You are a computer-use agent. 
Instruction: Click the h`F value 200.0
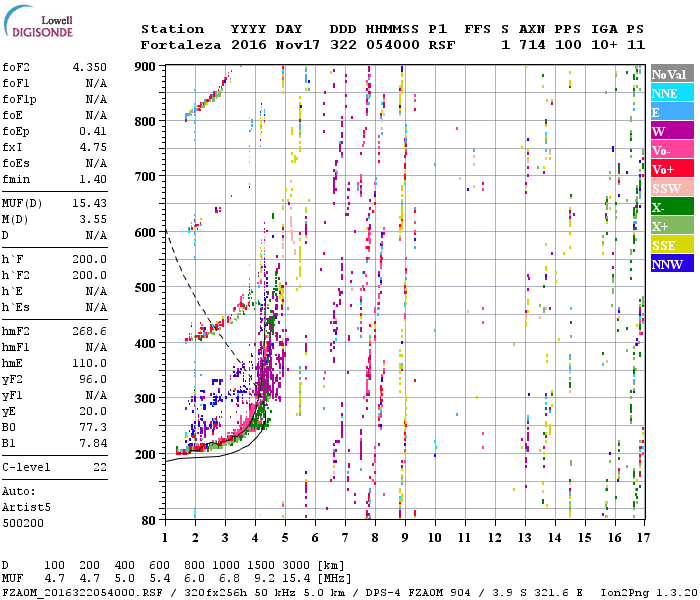coord(90,259)
